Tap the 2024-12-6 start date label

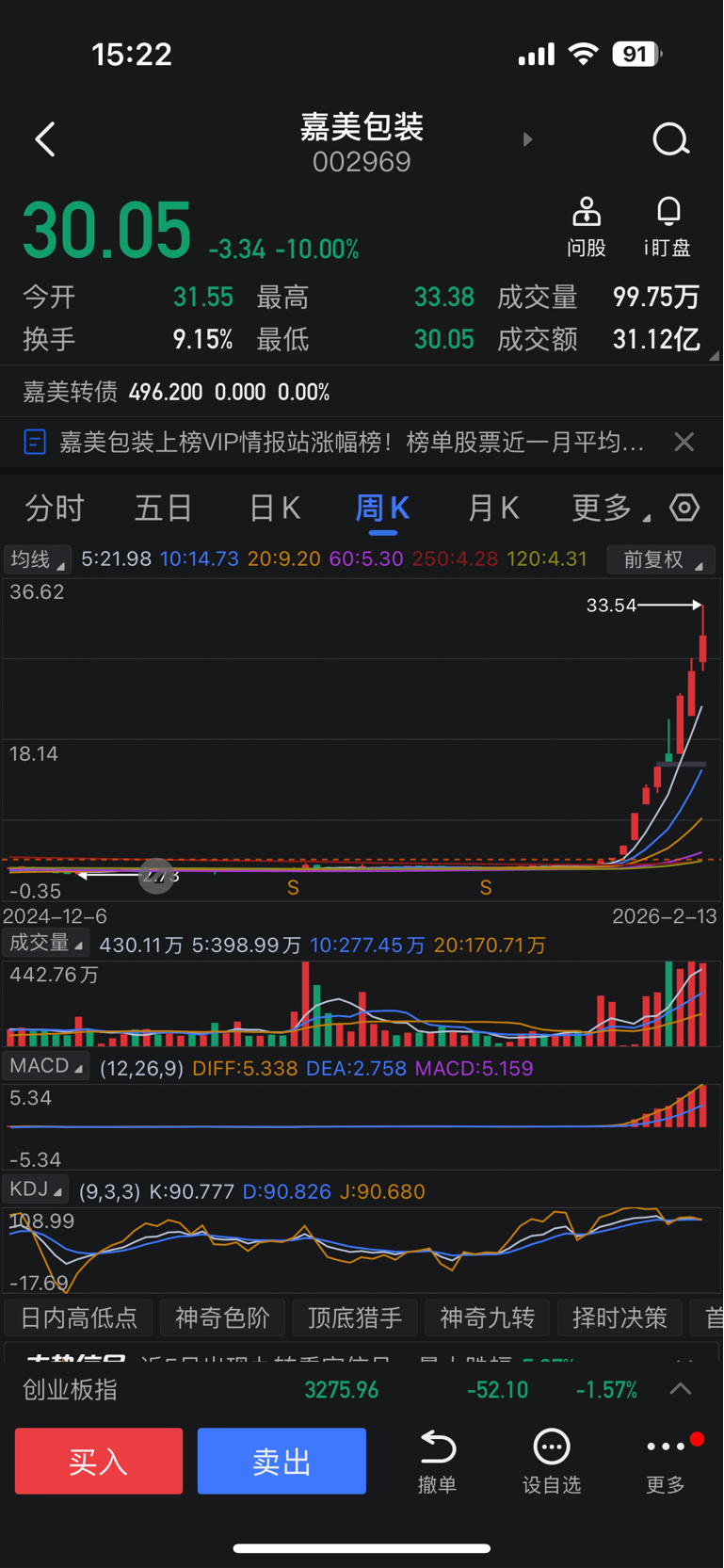pos(55,916)
